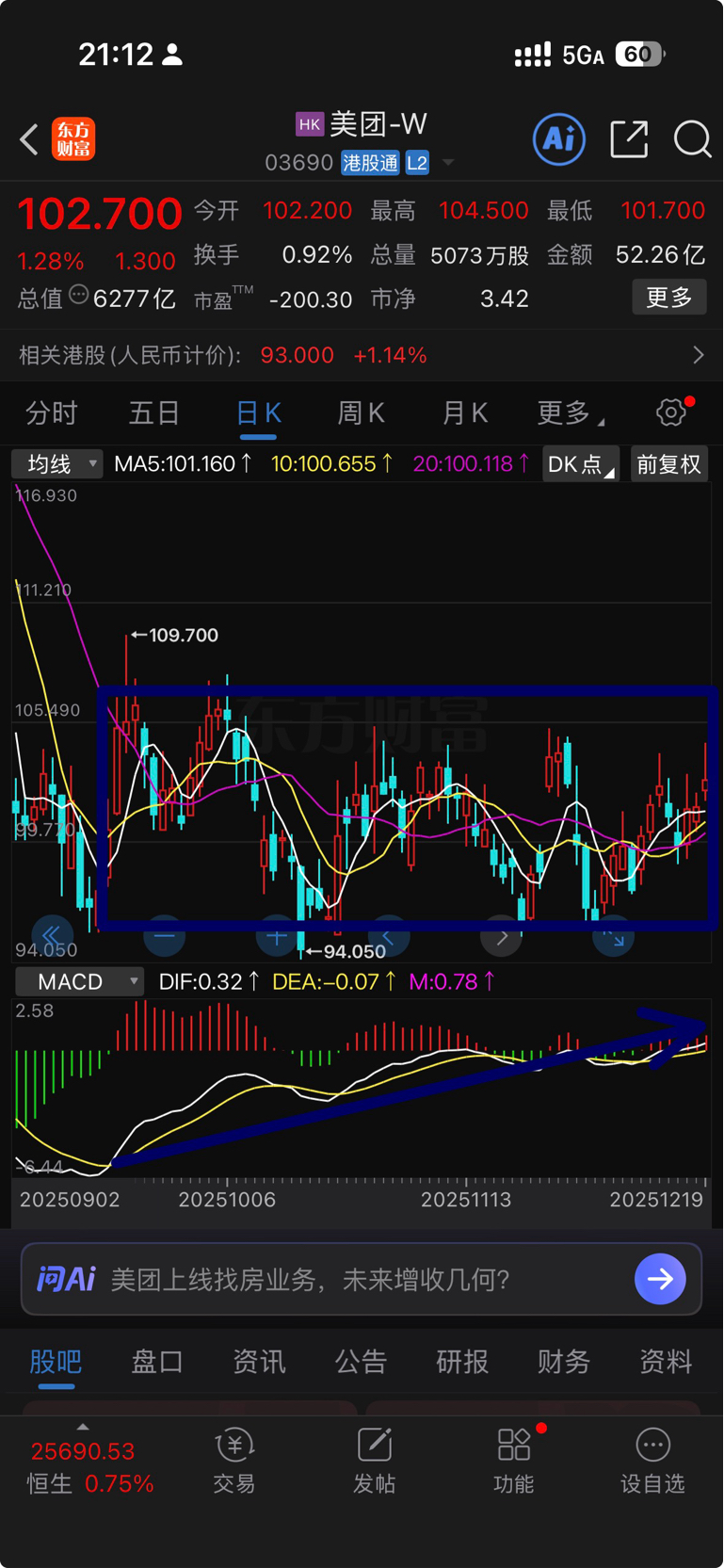Move chart left with left chevron
The width and height of the screenshot is (724, 1568).
388,936
